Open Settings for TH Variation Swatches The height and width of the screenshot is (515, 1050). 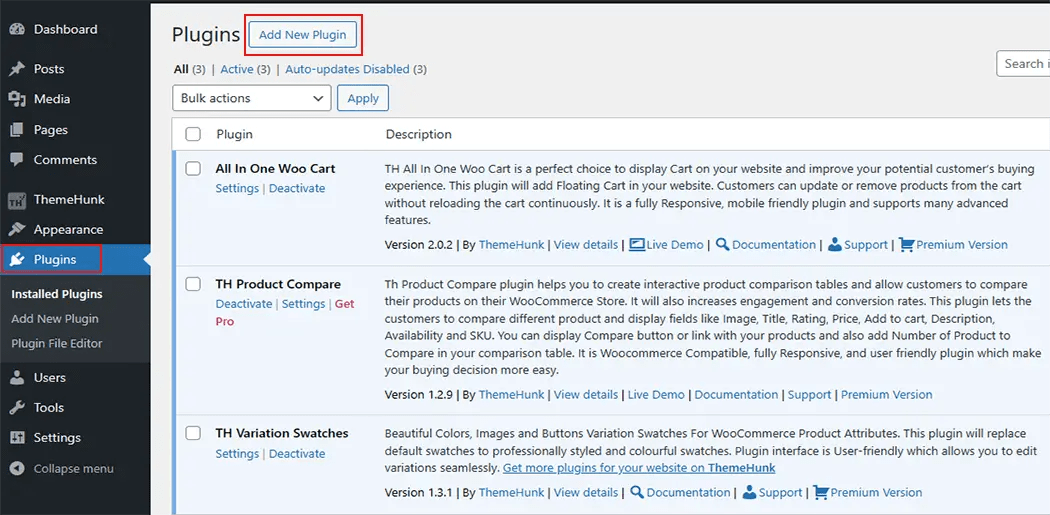237,453
